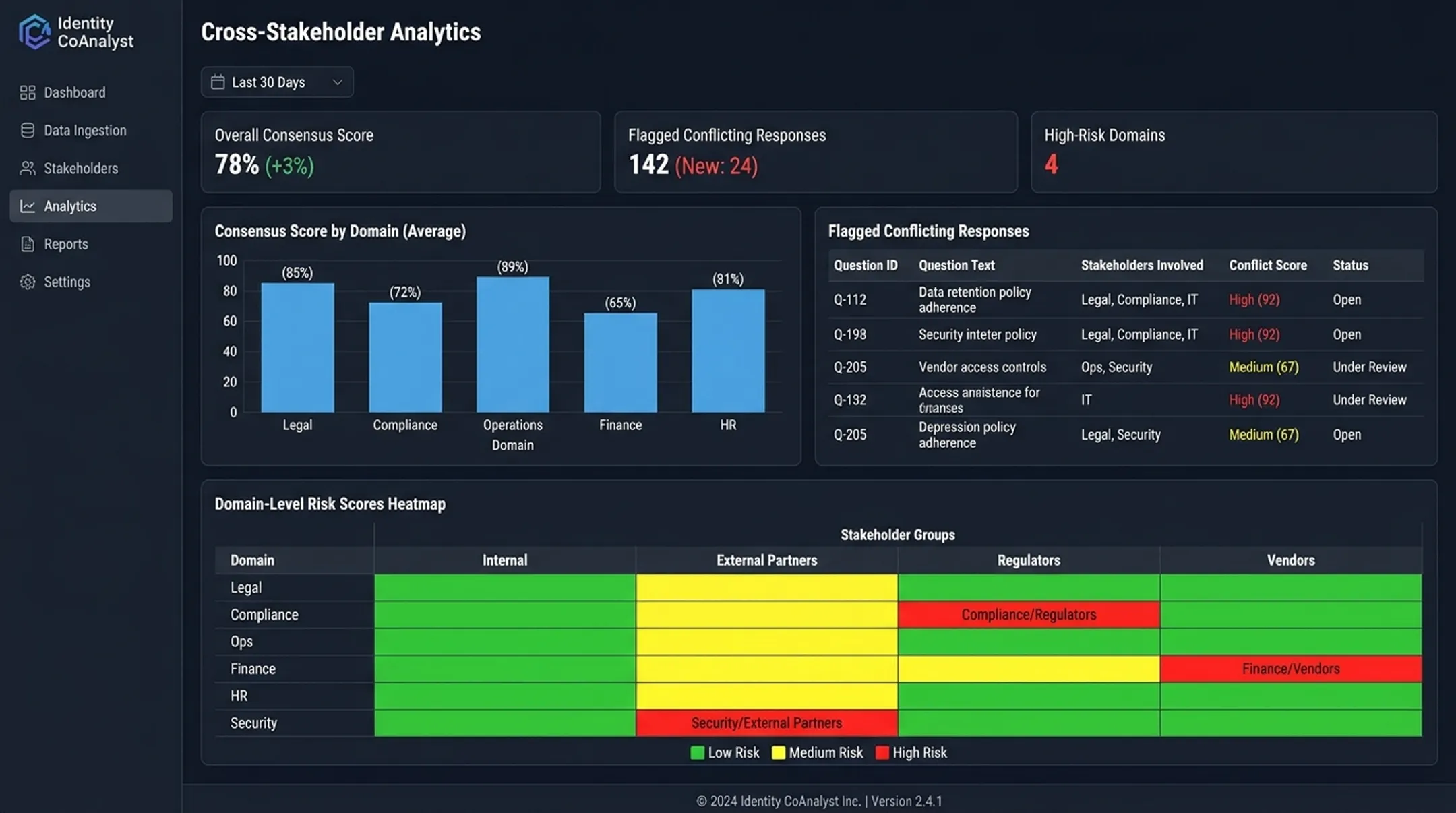Click the dropdown chevron beside Last 30 Days
The height and width of the screenshot is (813, 1456).
click(338, 82)
